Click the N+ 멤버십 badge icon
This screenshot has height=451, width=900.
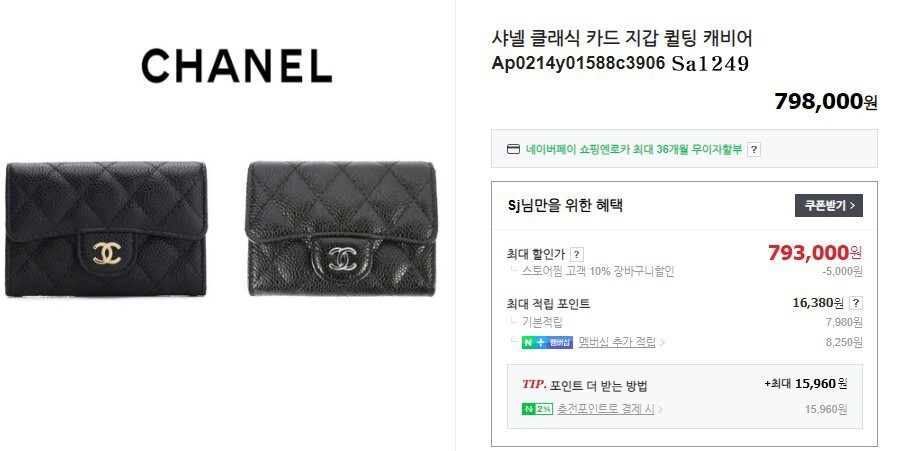(x=547, y=343)
